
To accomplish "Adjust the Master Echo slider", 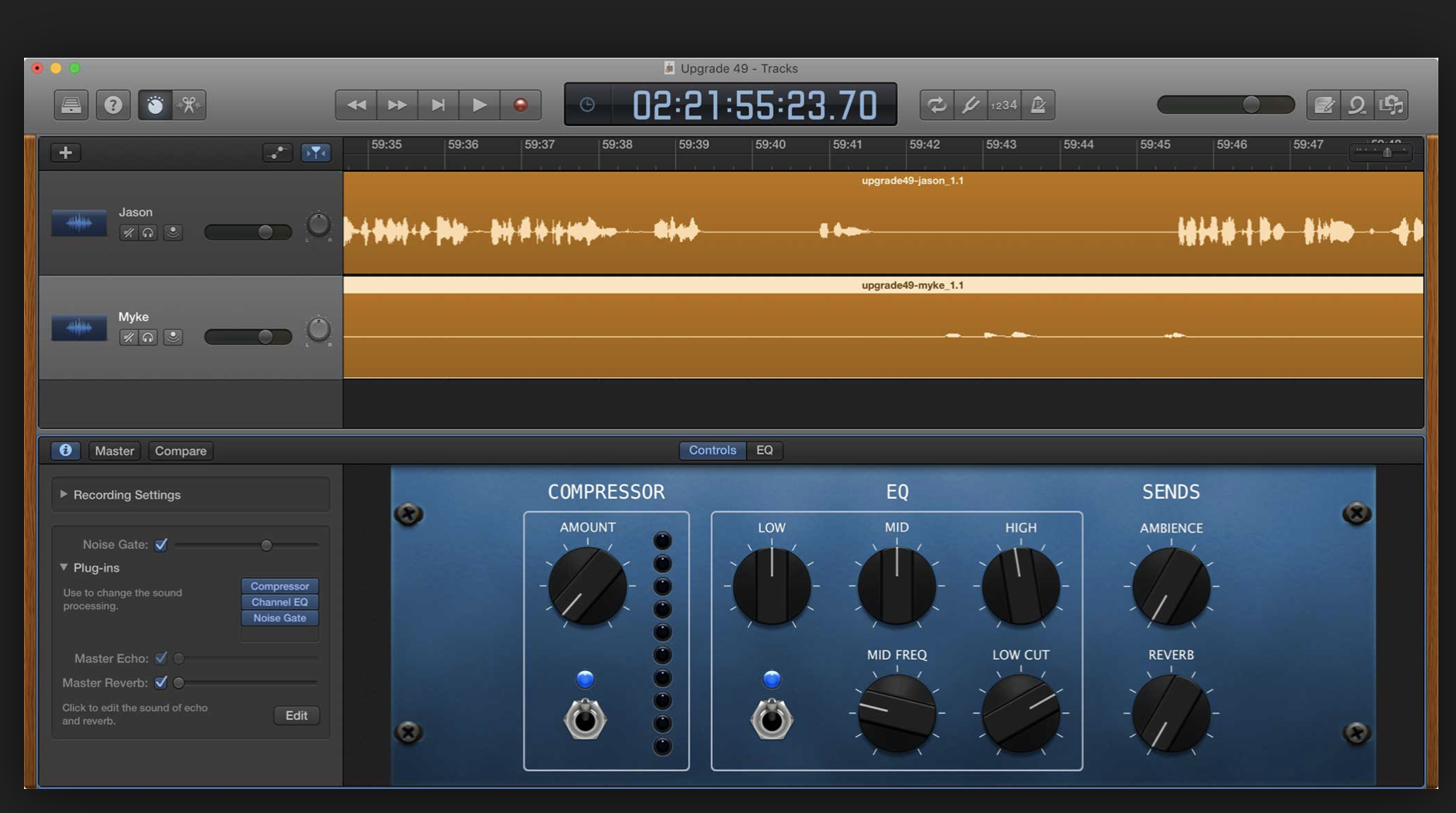I will [246, 658].
